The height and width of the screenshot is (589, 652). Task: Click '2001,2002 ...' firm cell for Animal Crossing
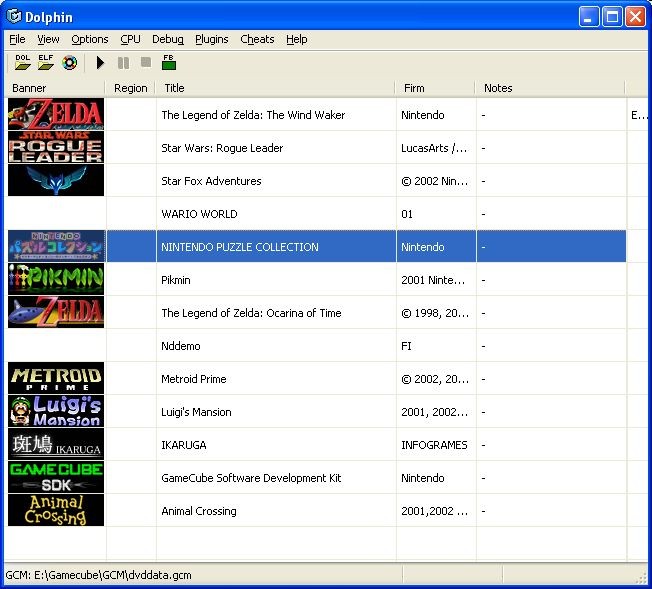tap(435, 511)
